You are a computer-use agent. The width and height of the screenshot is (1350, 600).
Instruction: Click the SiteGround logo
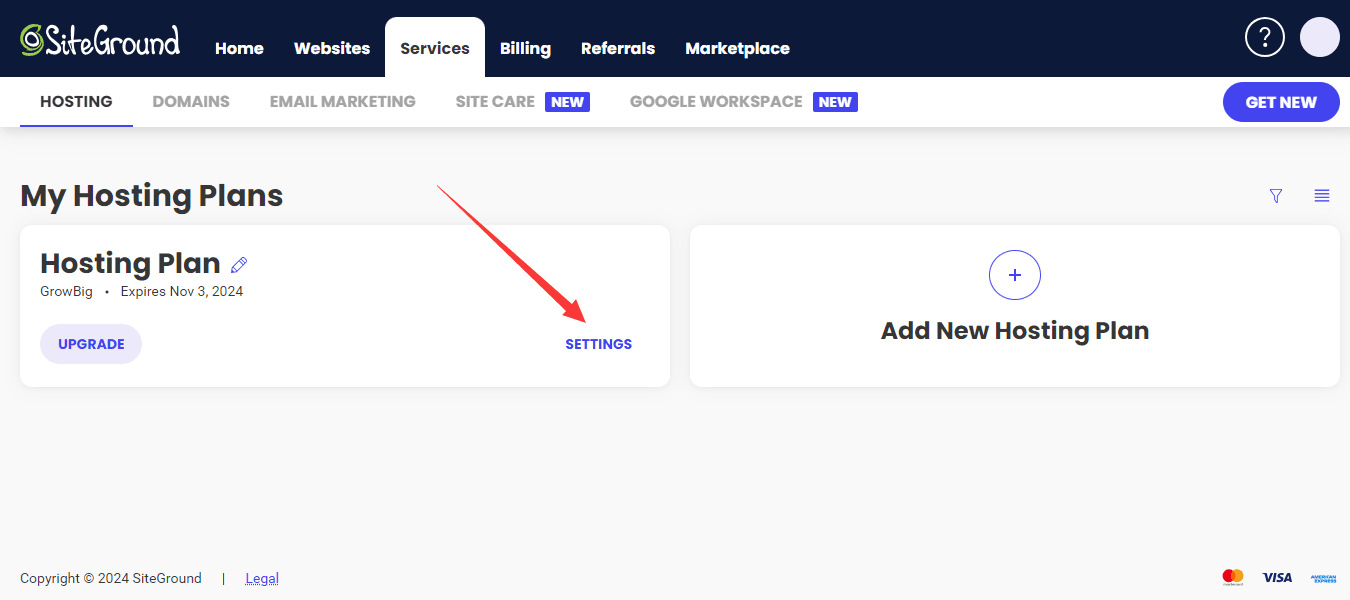pos(100,40)
